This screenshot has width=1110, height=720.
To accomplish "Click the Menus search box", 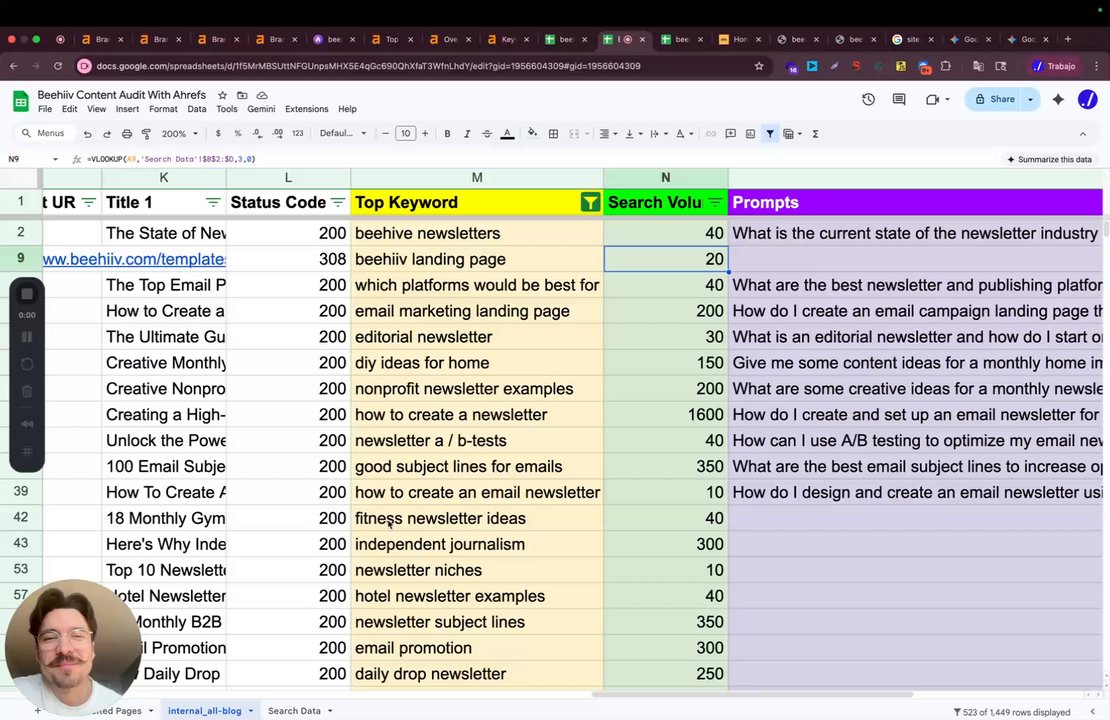I will tap(44, 133).
